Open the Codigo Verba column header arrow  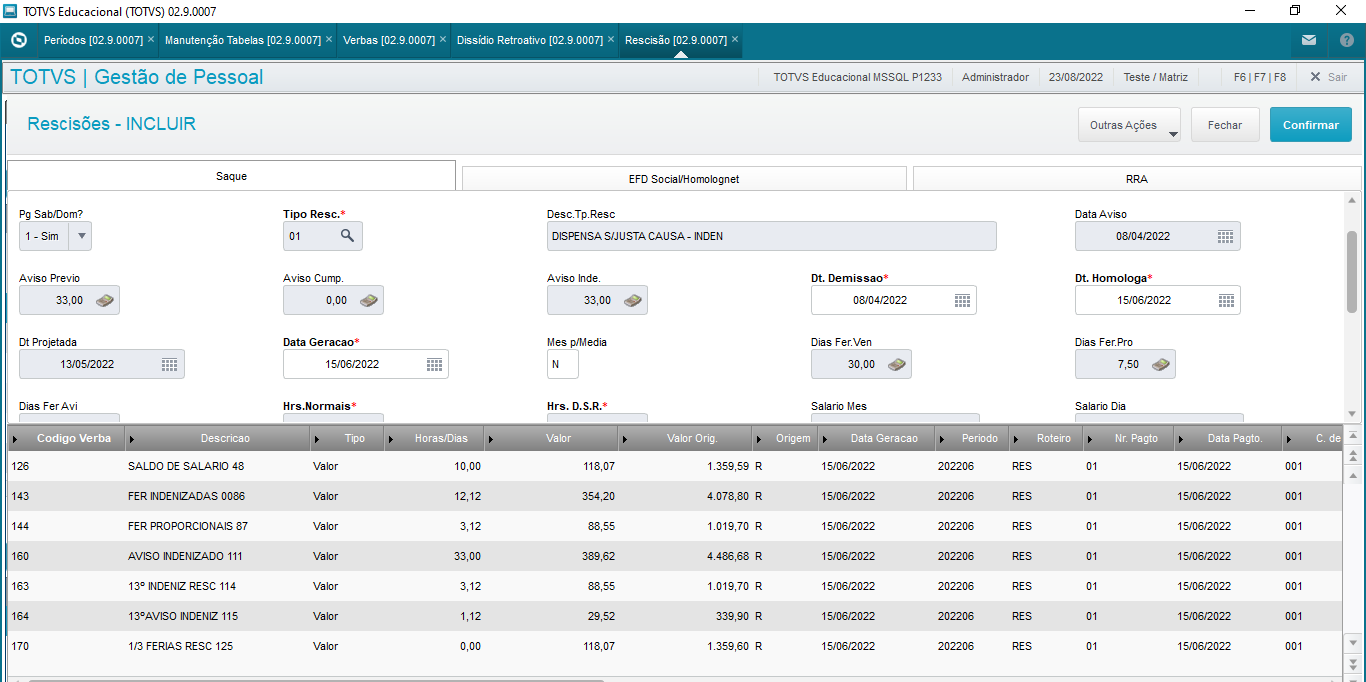14,439
